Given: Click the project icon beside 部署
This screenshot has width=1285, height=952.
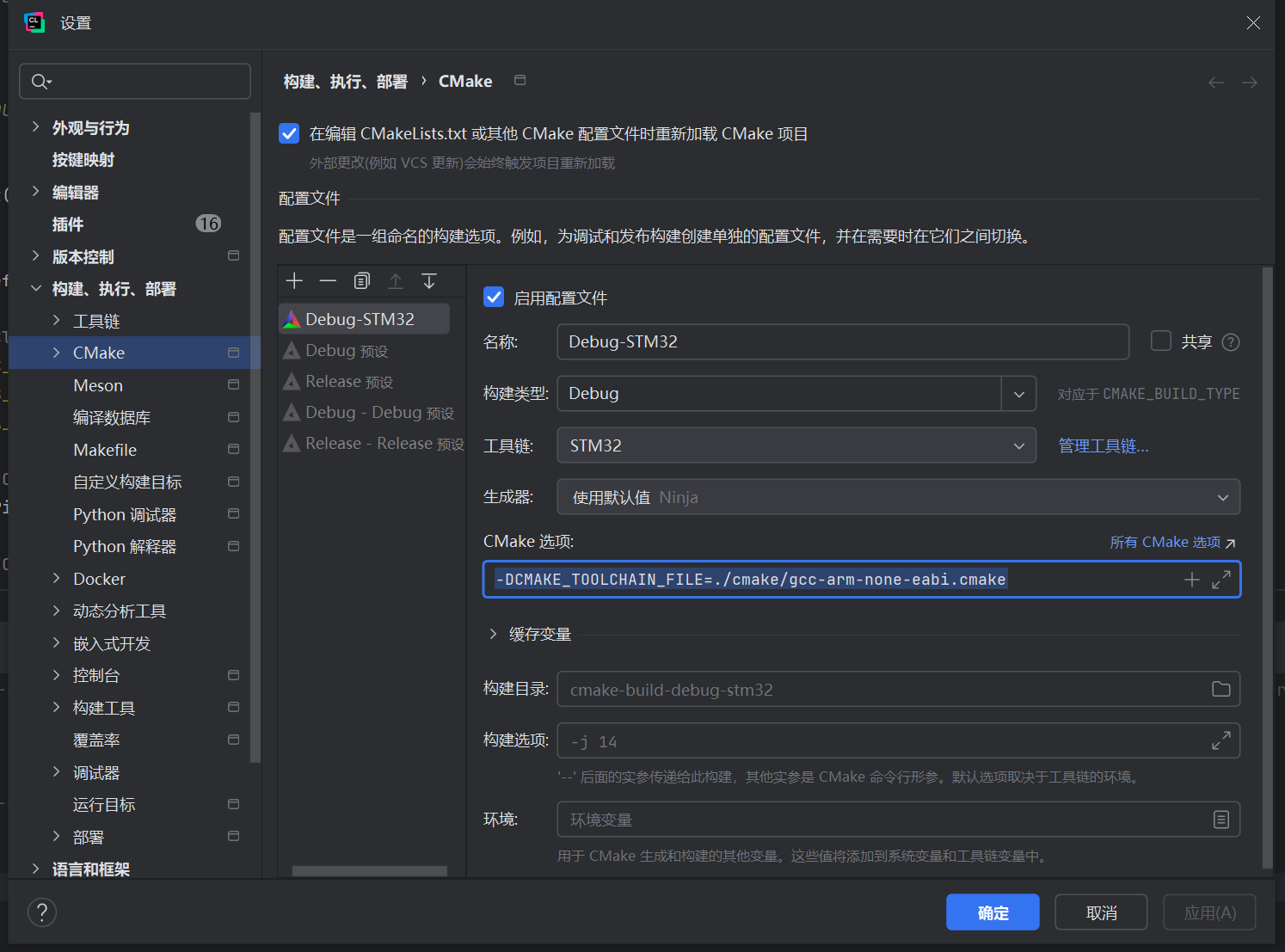Looking at the screenshot, I should point(233,836).
